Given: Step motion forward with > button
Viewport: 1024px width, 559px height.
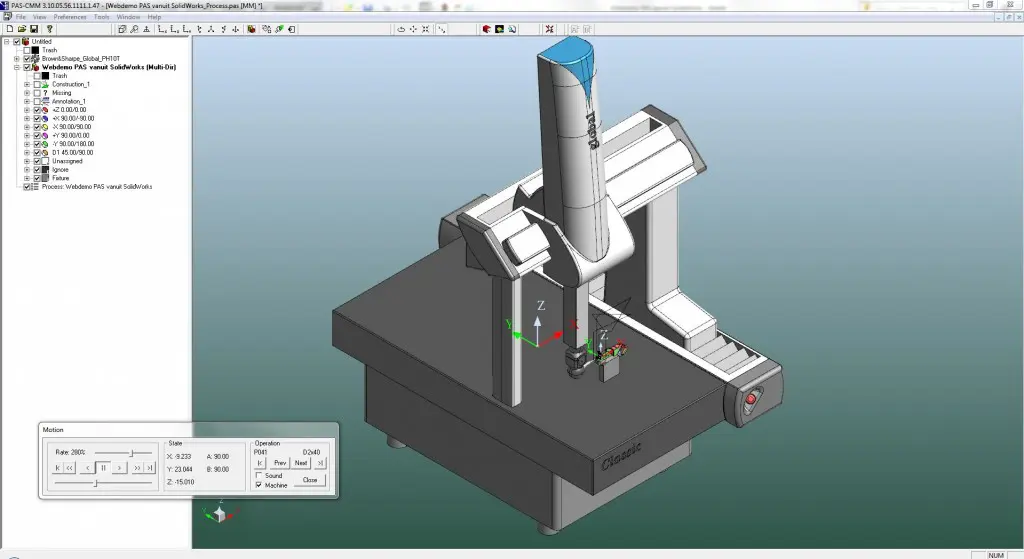Looking at the screenshot, I should tap(119, 468).
